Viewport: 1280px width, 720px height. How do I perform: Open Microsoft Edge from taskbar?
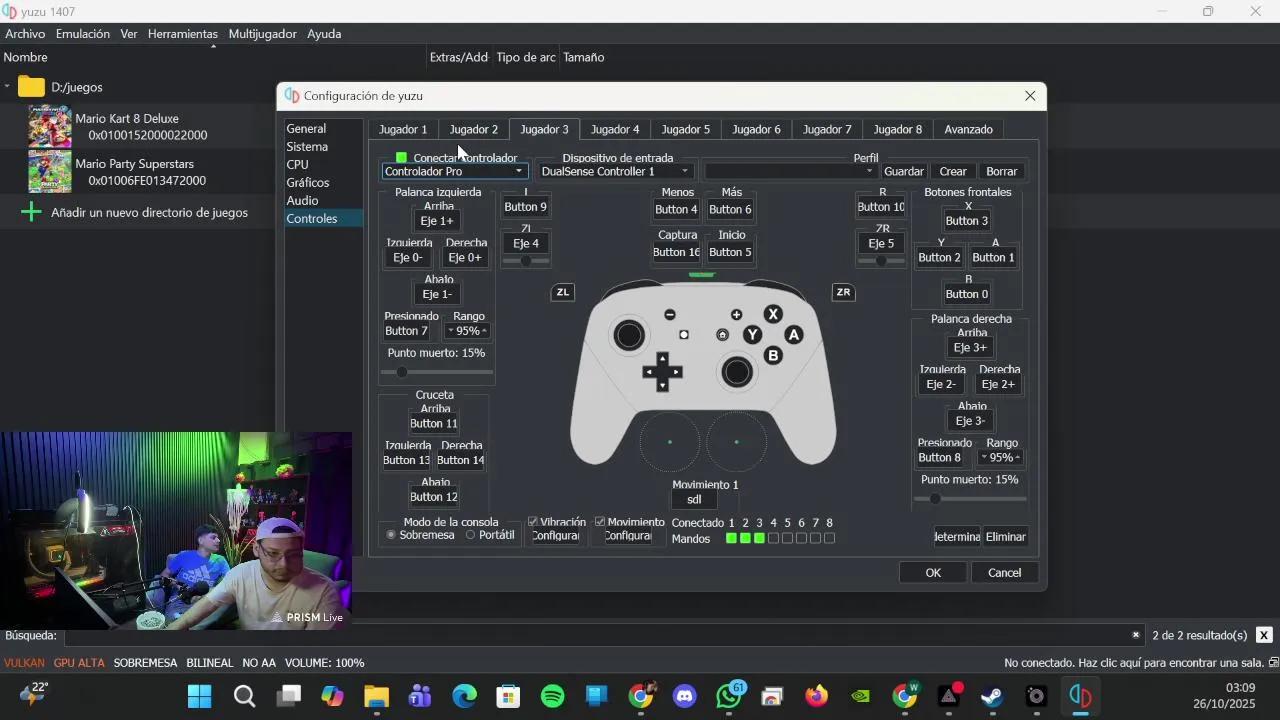[465, 696]
